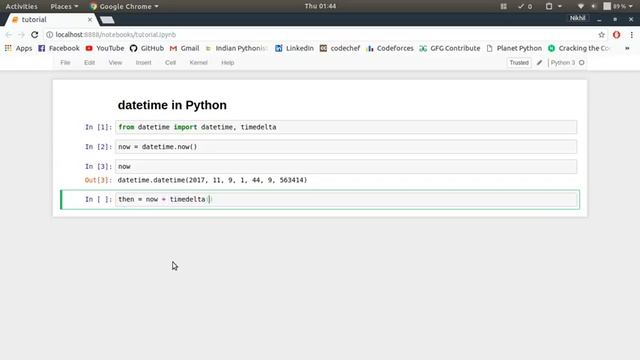Screen dimensions: 640x360
Task: Click the Trusted notebook button
Action: tap(519, 63)
